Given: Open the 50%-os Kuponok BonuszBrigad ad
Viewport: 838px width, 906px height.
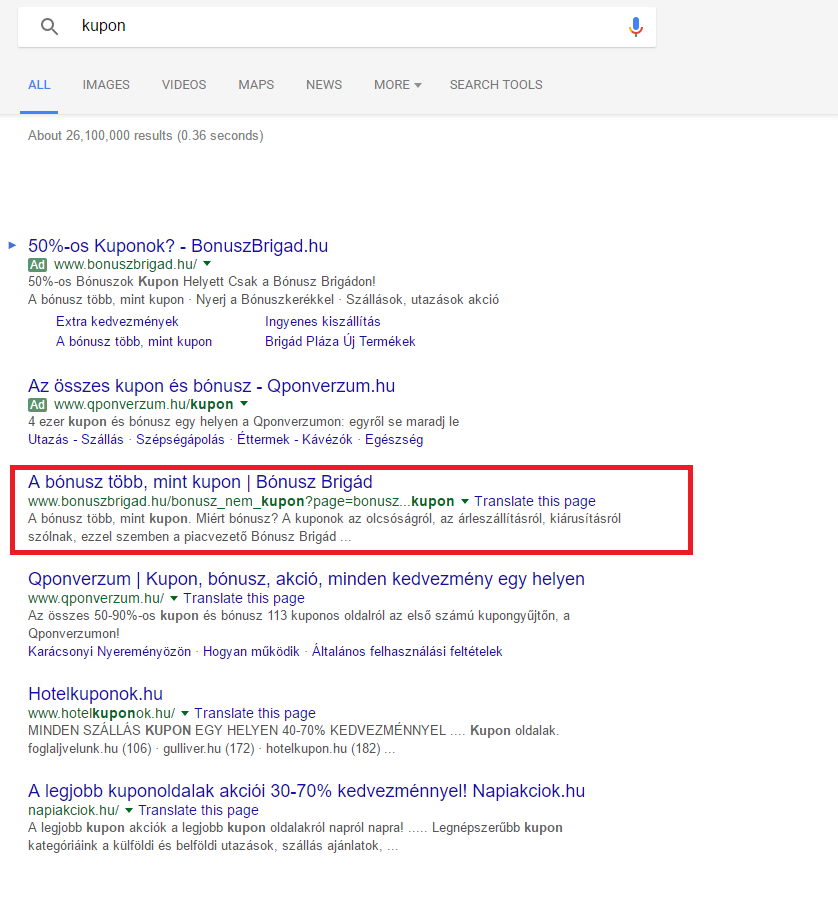Looking at the screenshot, I should 178,246.
